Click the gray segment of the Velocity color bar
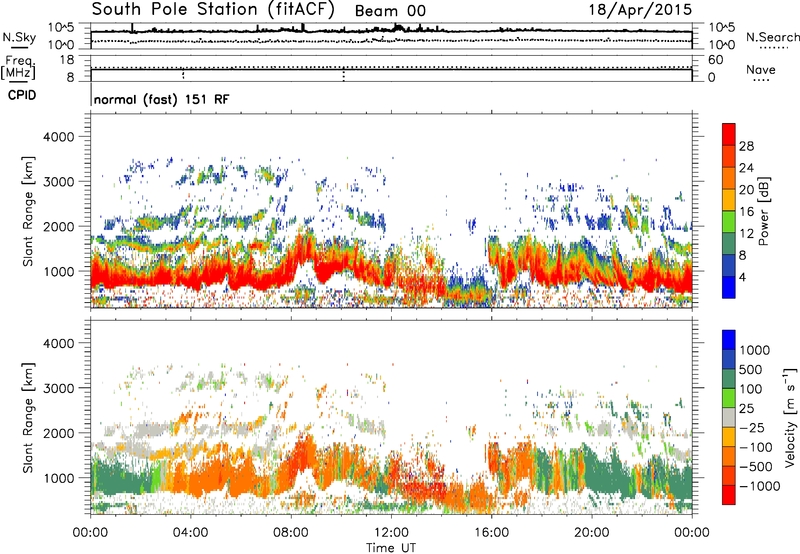The width and height of the screenshot is (800, 554). click(x=729, y=417)
